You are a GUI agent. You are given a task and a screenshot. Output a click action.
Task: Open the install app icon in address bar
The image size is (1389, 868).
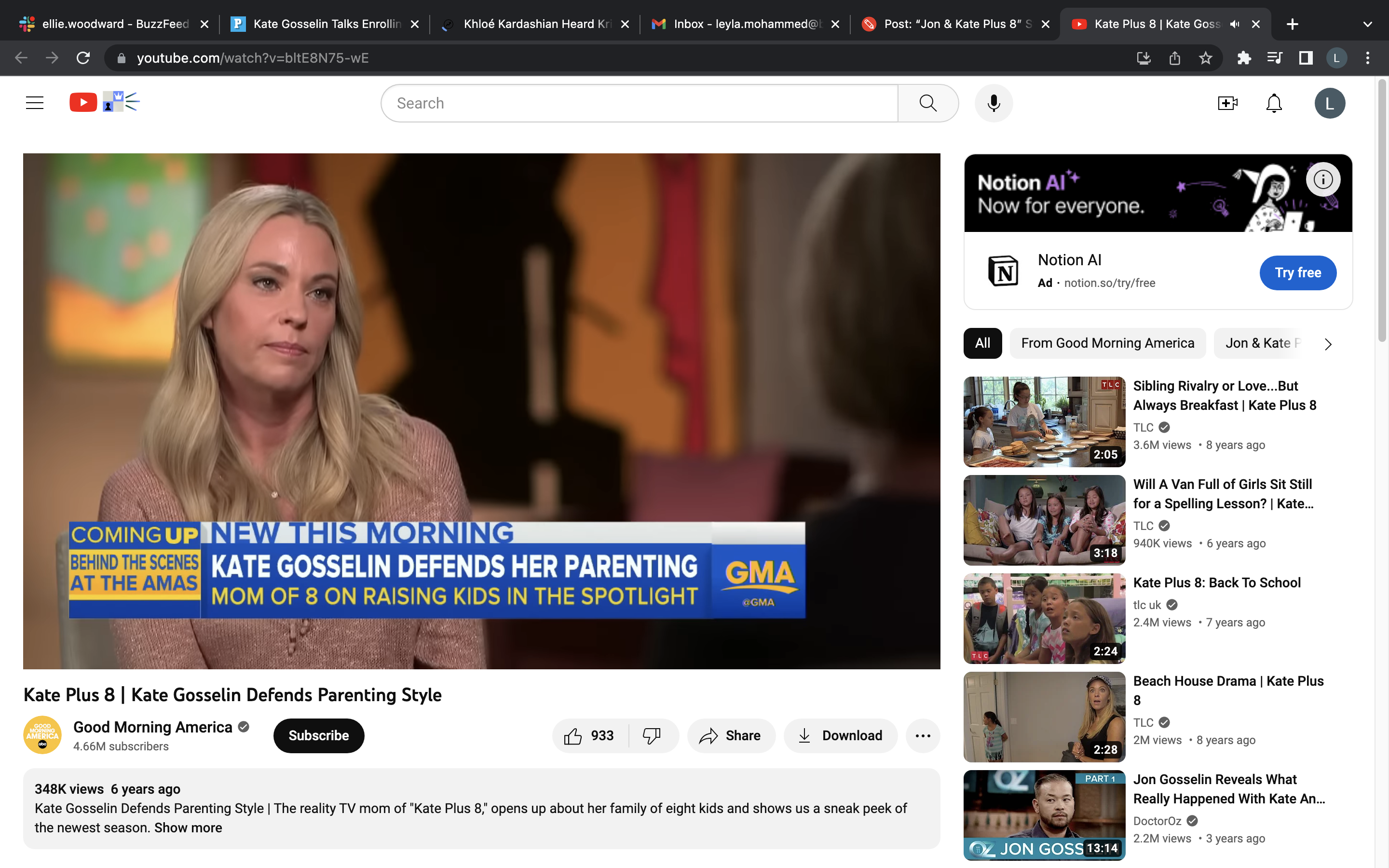coord(1144,58)
